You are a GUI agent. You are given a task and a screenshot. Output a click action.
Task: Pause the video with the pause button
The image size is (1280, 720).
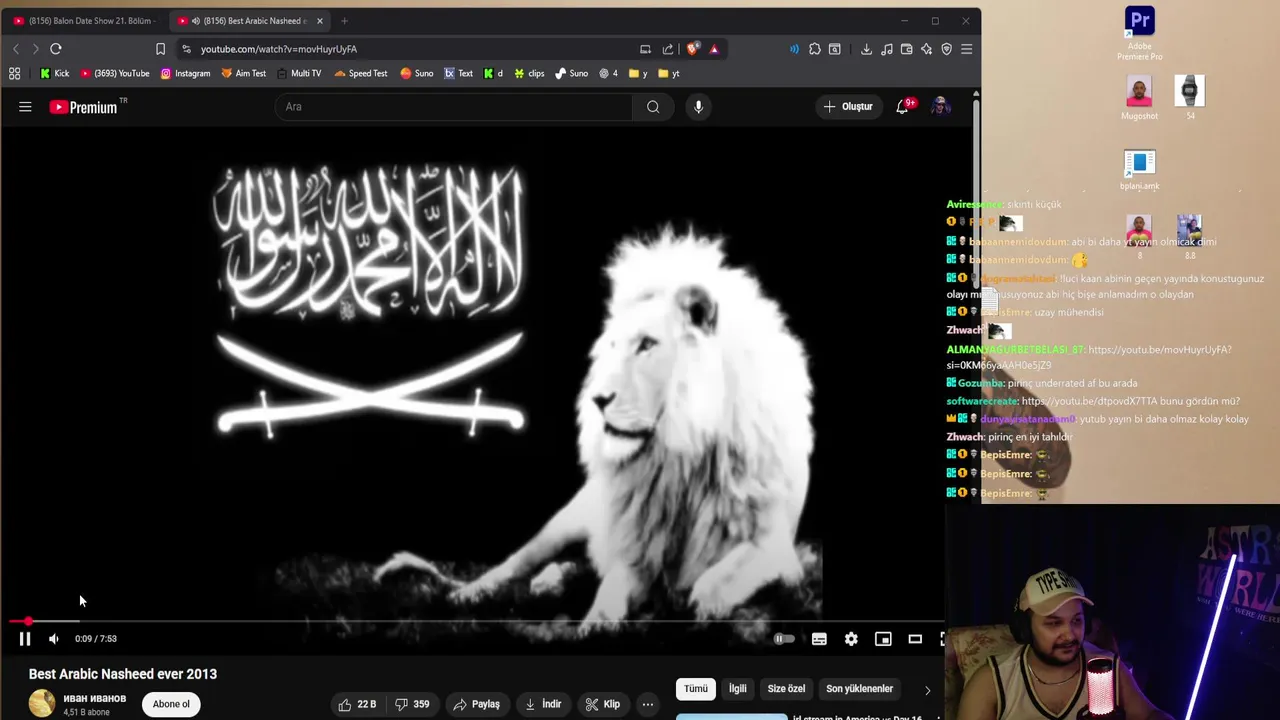pos(25,639)
